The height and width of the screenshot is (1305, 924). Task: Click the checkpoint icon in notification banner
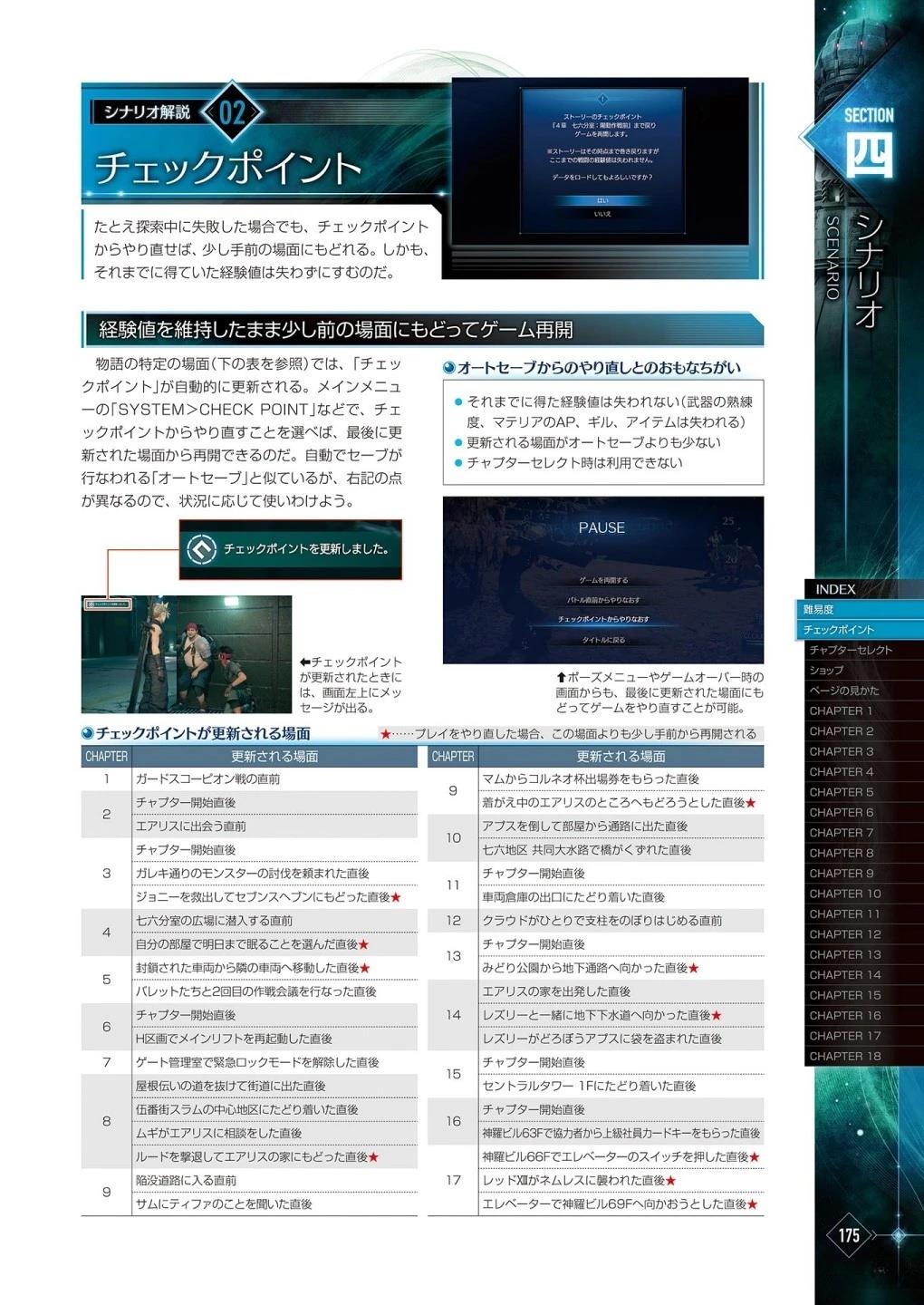tap(201, 548)
